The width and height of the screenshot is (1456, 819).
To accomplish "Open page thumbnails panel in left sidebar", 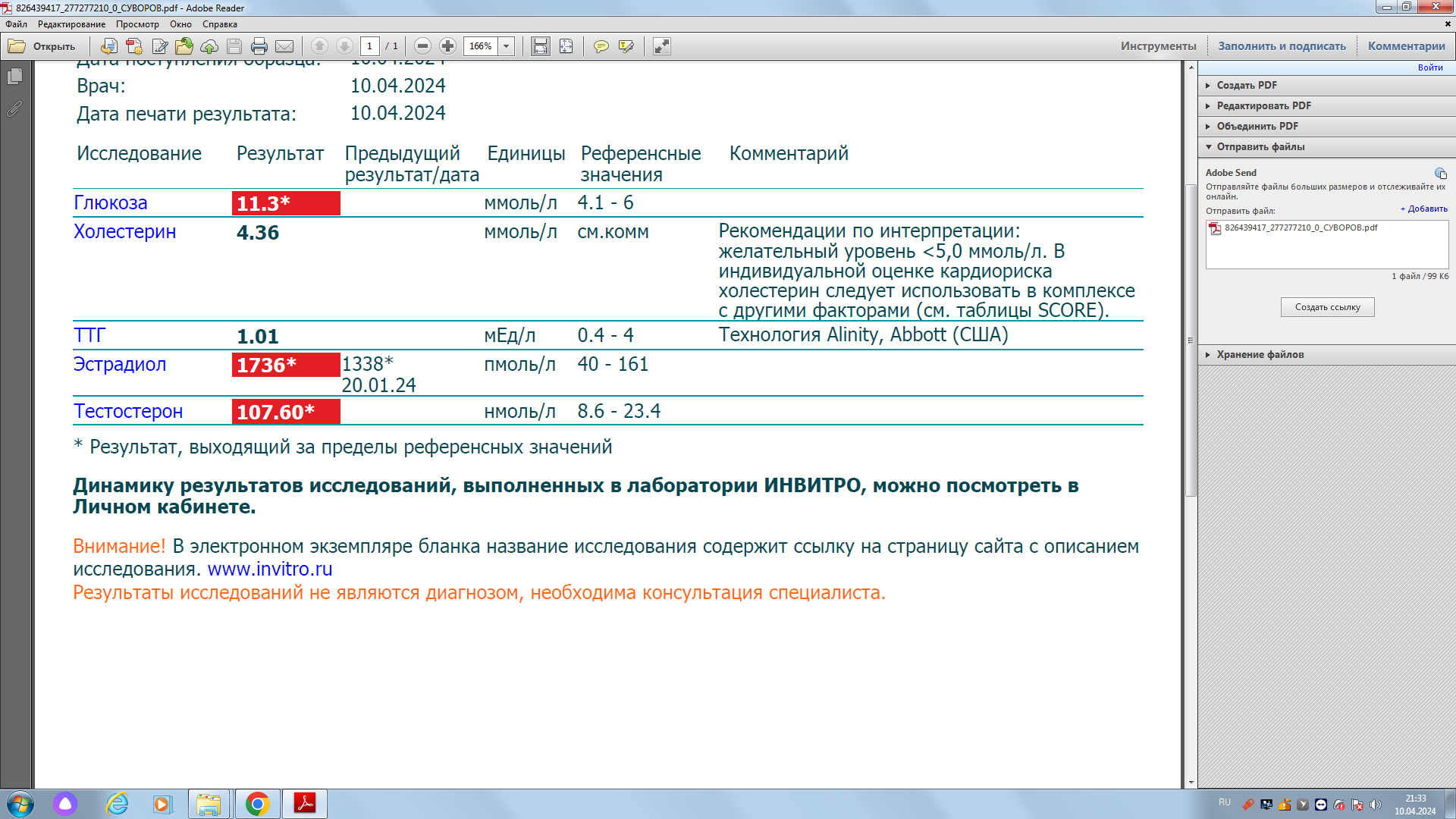I will pos(14,77).
